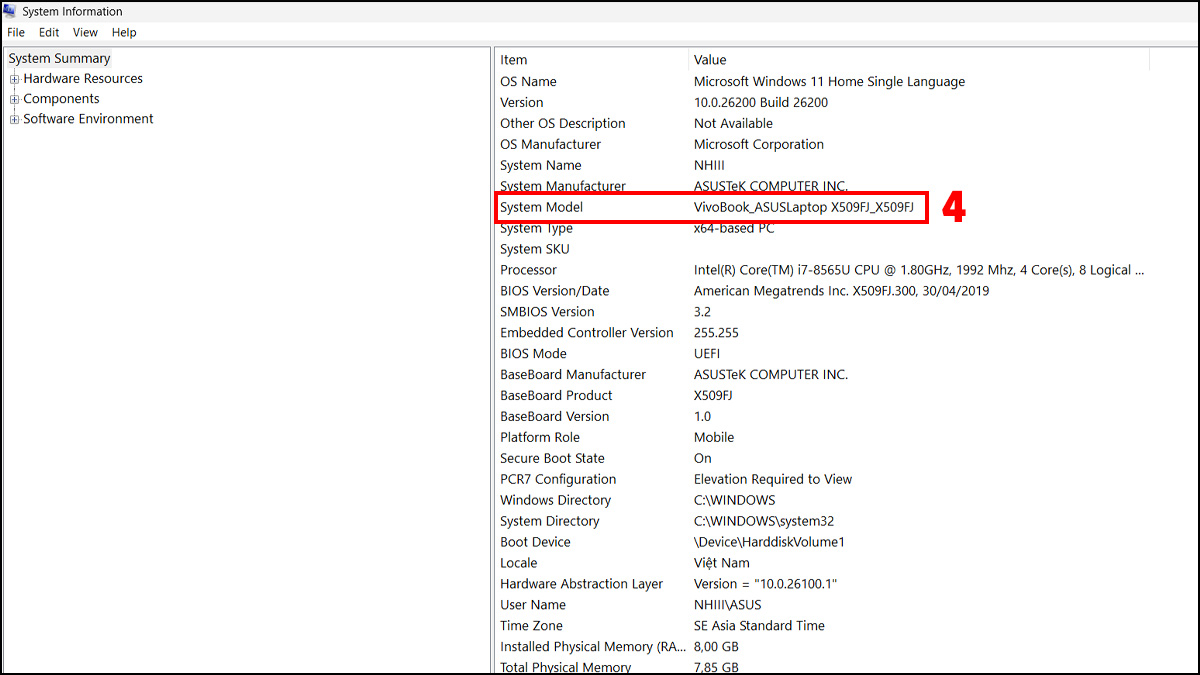Select the OS Name row

[822, 81]
